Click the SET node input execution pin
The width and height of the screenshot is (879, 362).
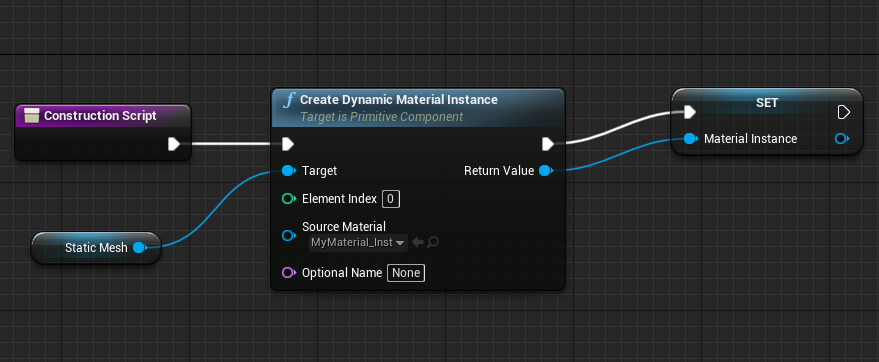pos(690,113)
